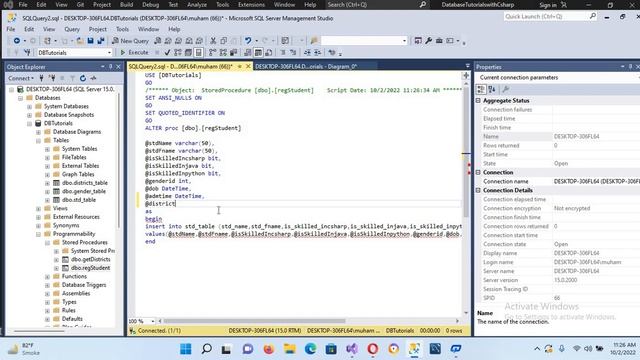Click the Save icon in toolbar
This screenshot has height=360, width=640.
[x=90, y=41]
